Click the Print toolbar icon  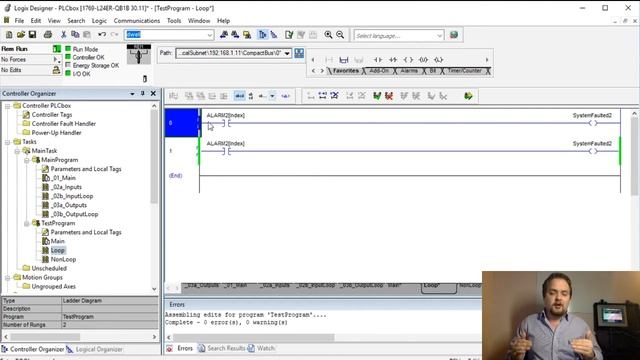(x=48, y=35)
